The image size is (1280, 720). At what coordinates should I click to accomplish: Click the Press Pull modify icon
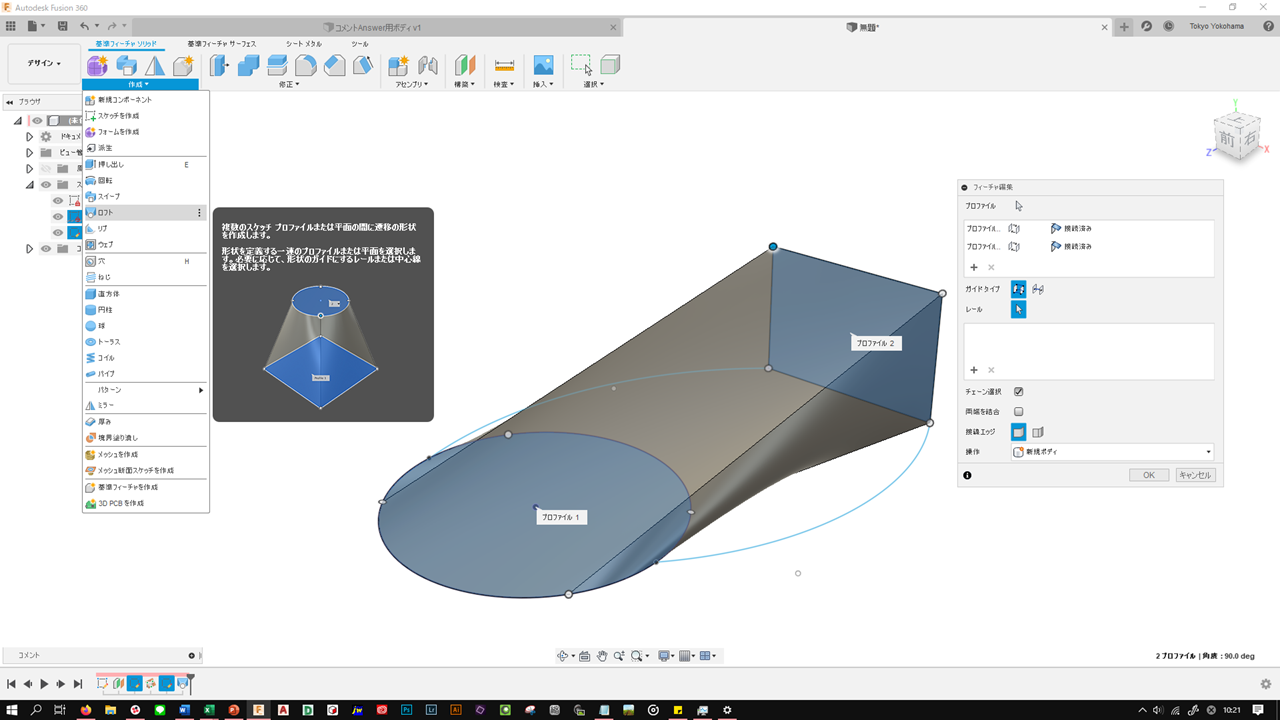pos(220,66)
